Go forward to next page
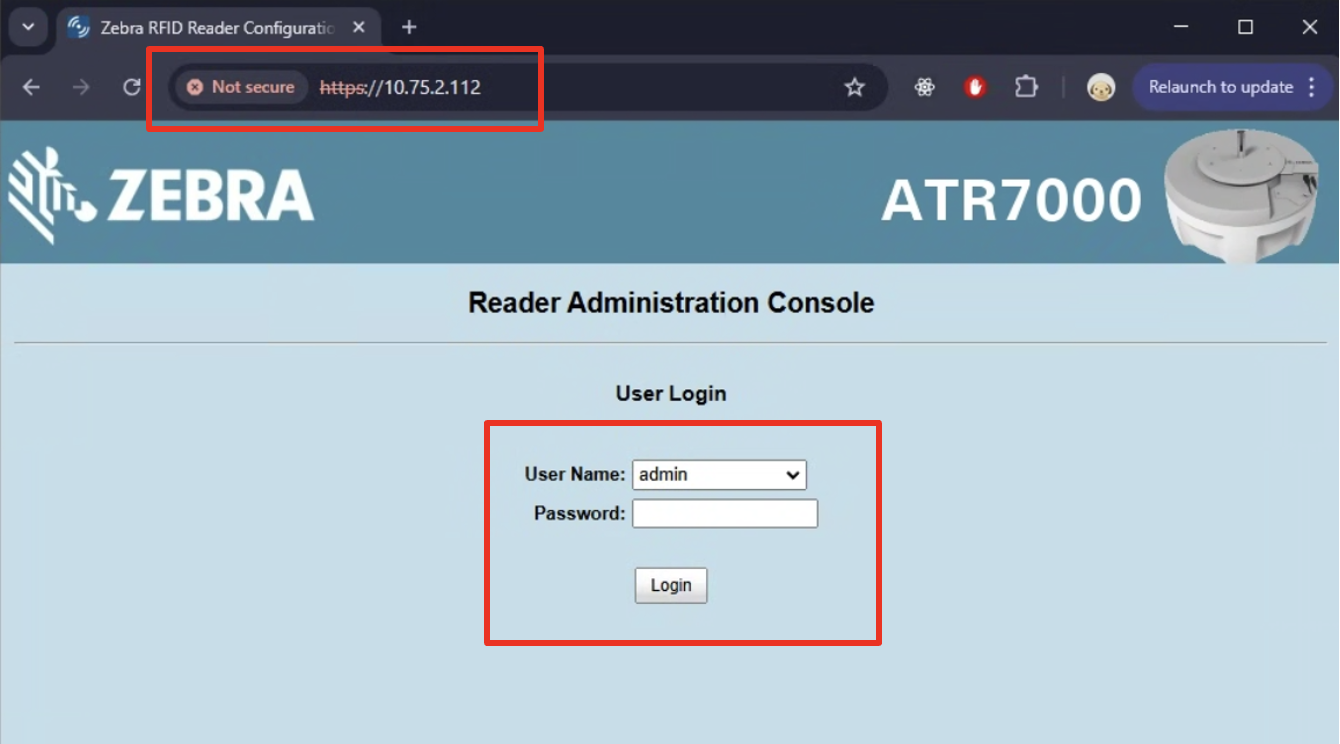 pos(81,87)
